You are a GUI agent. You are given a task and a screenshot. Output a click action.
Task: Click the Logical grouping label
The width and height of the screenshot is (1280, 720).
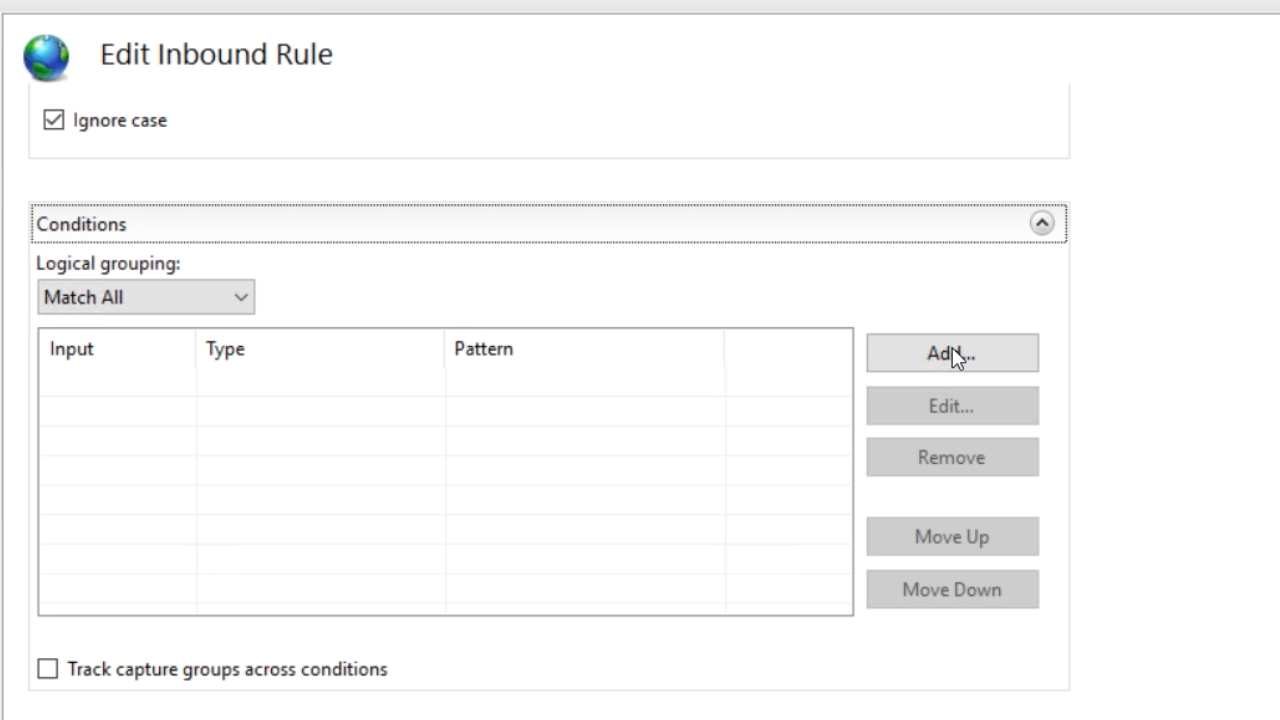point(108,264)
